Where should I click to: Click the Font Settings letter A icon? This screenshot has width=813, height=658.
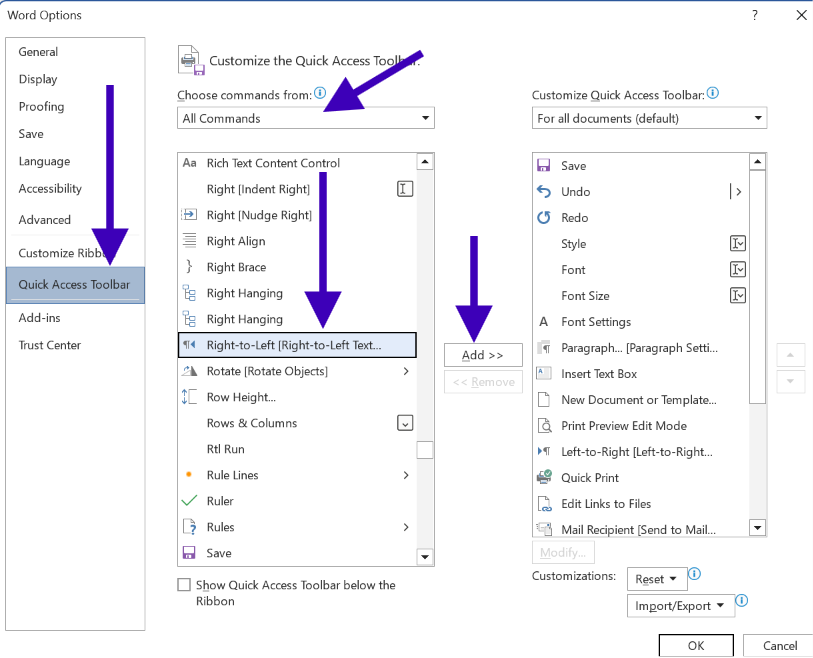543,321
